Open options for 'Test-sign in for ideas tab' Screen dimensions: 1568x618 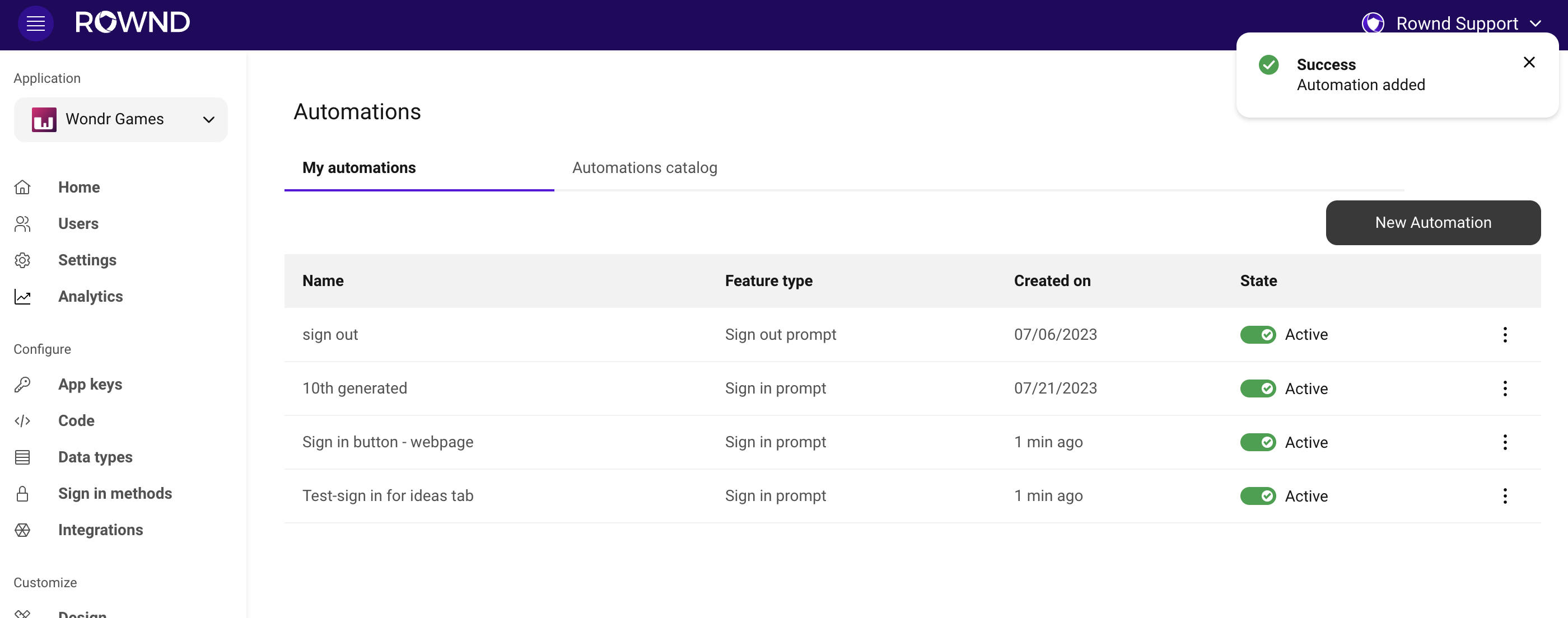point(1505,496)
